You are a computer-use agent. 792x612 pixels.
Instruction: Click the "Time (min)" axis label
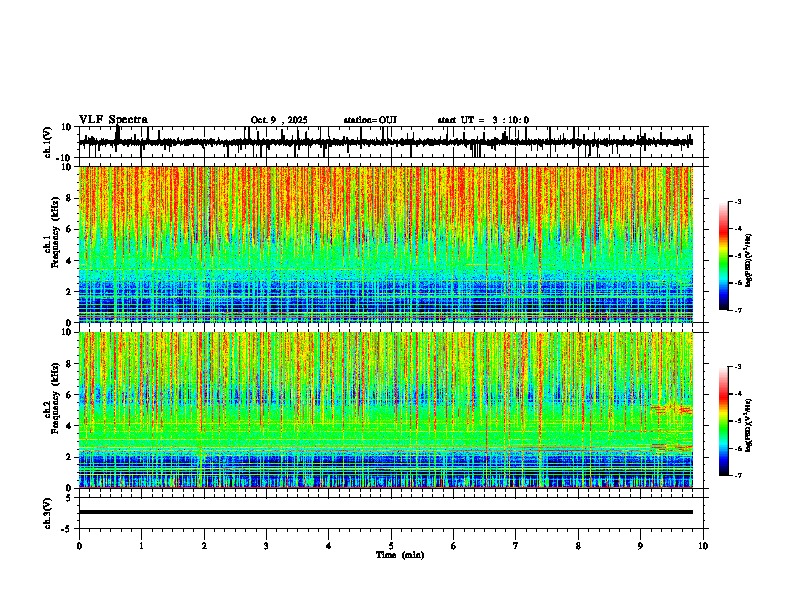400,555
